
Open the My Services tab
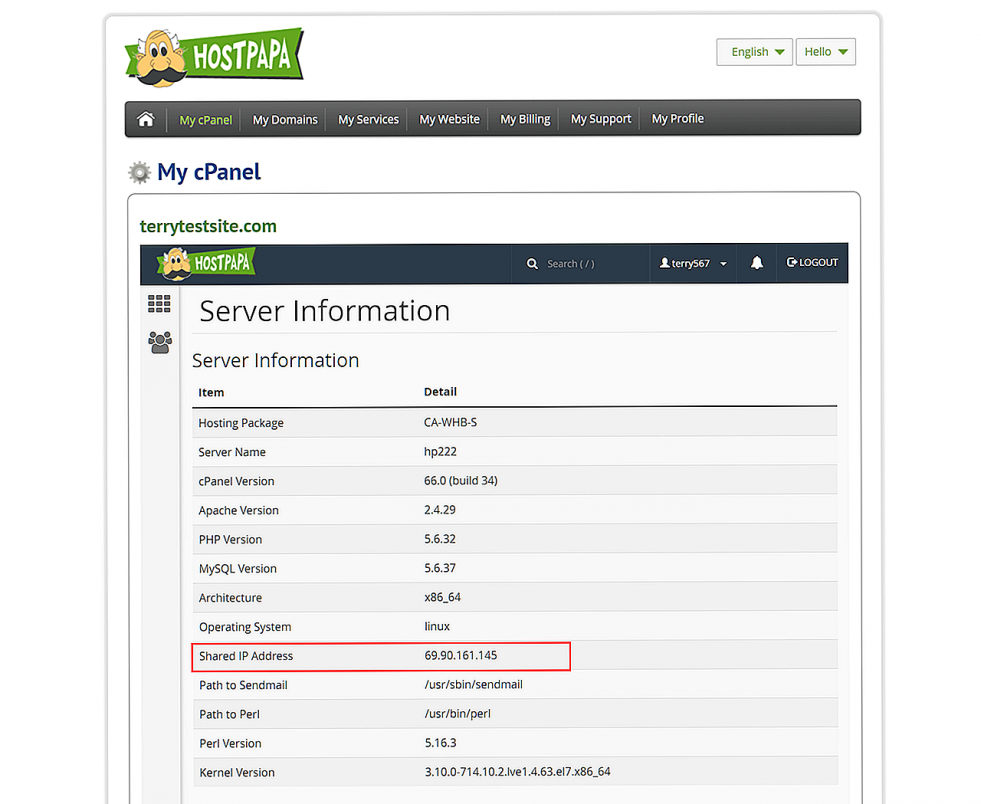pos(368,119)
